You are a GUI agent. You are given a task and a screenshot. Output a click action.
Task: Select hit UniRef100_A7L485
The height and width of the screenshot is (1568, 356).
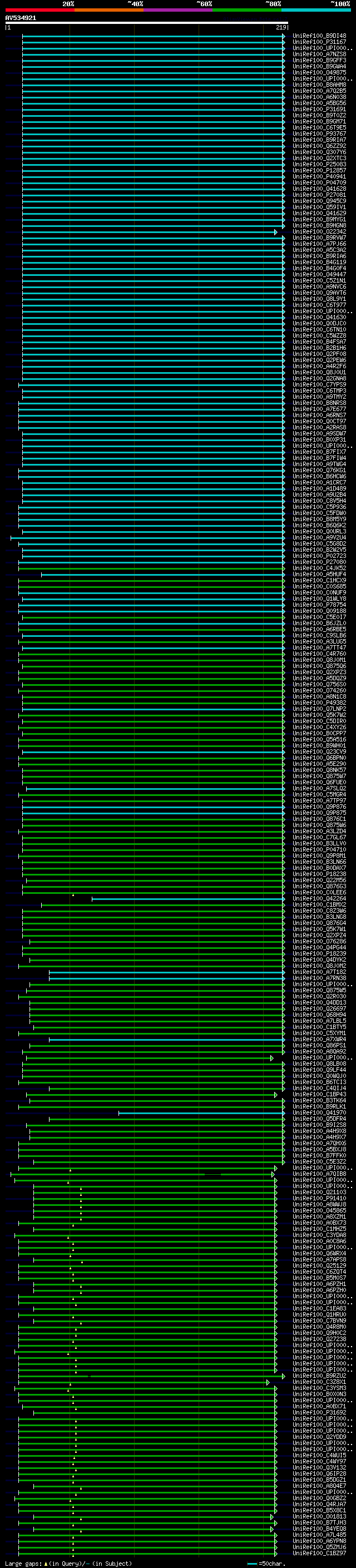point(319,1535)
